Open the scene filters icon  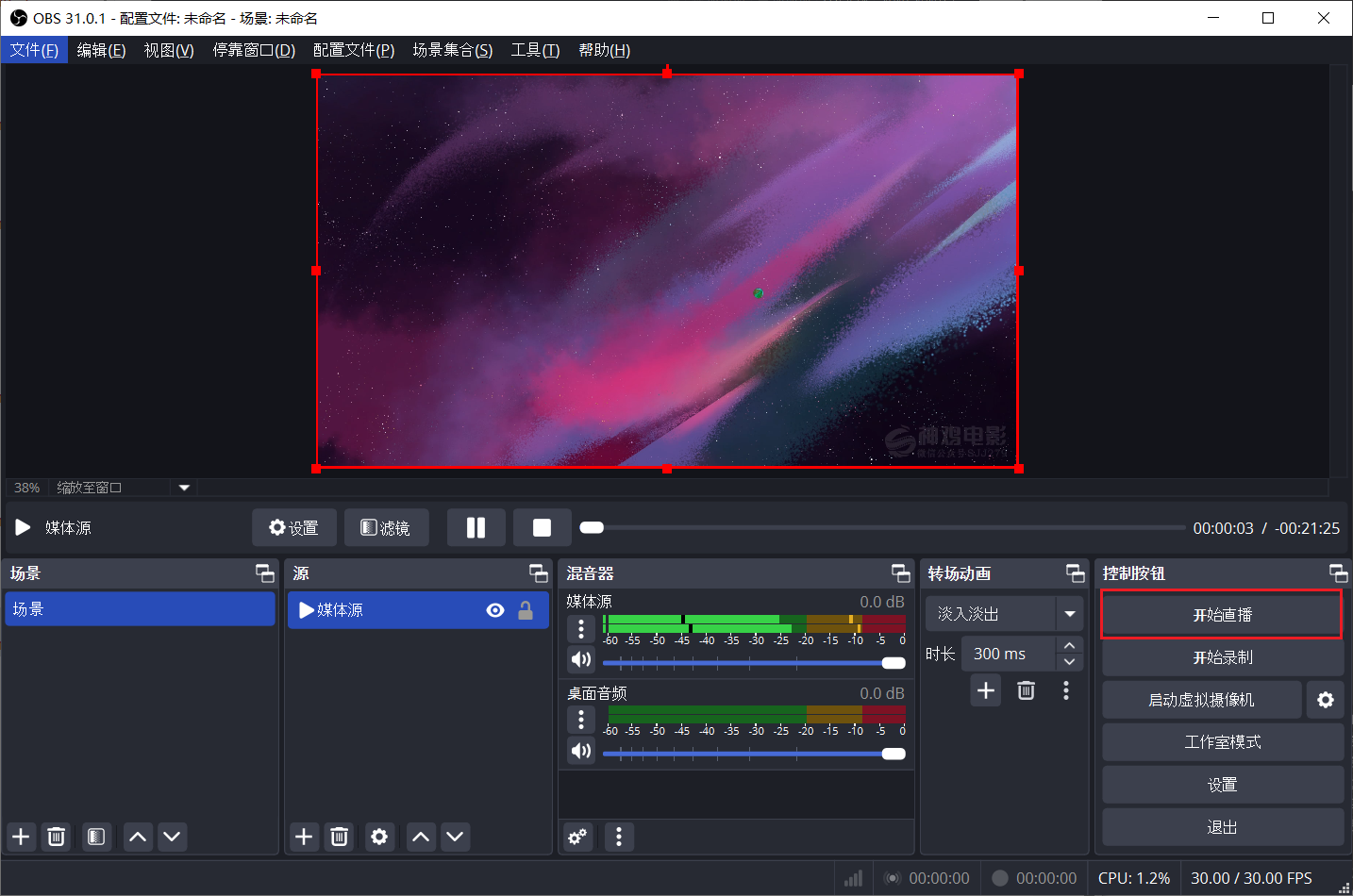[x=95, y=837]
